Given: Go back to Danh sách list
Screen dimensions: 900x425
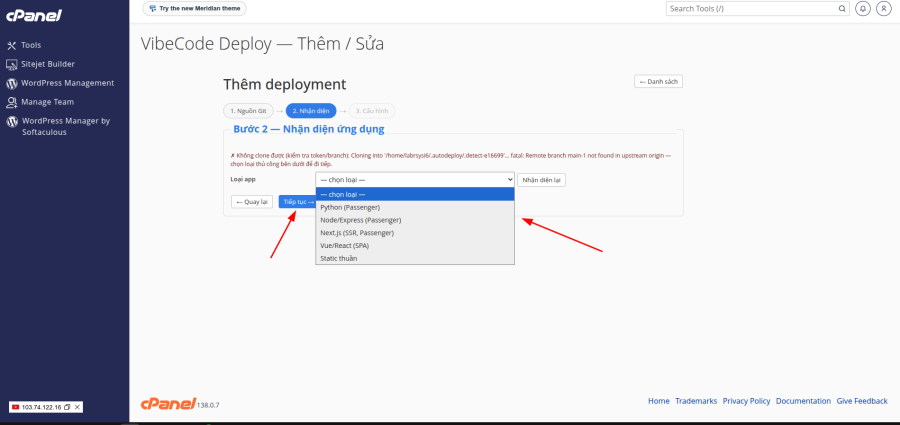Looking at the screenshot, I should pyautogui.click(x=658, y=82).
